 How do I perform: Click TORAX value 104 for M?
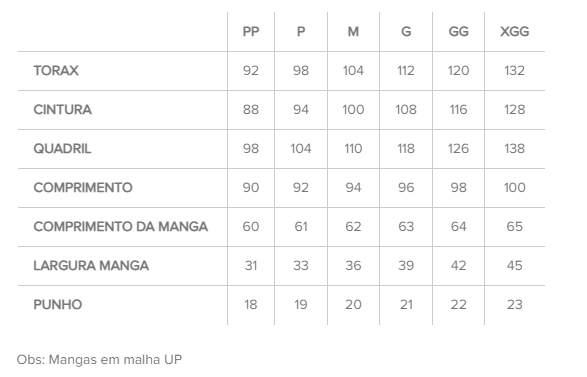point(353,70)
